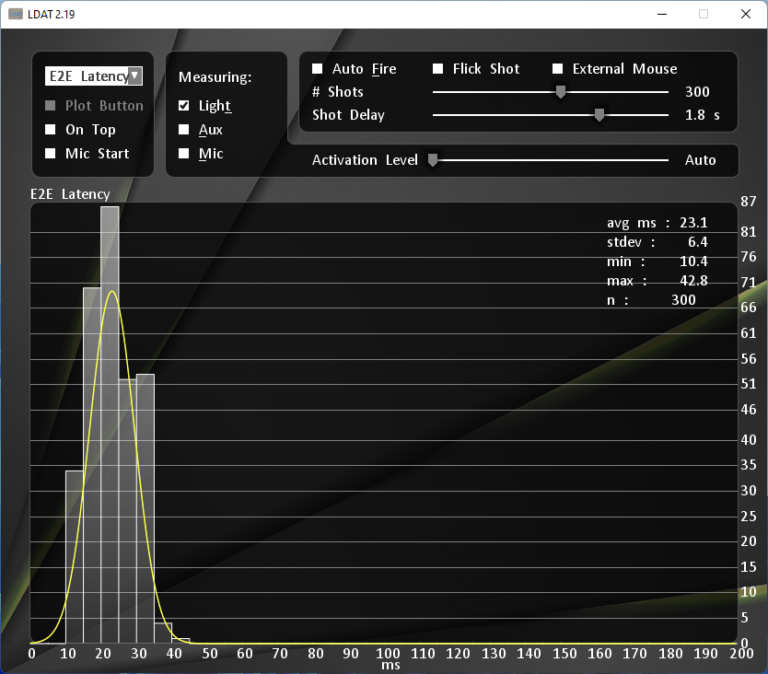The height and width of the screenshot is (674, 768).
Task: Minimize the LDAT window
Action: 662,14
